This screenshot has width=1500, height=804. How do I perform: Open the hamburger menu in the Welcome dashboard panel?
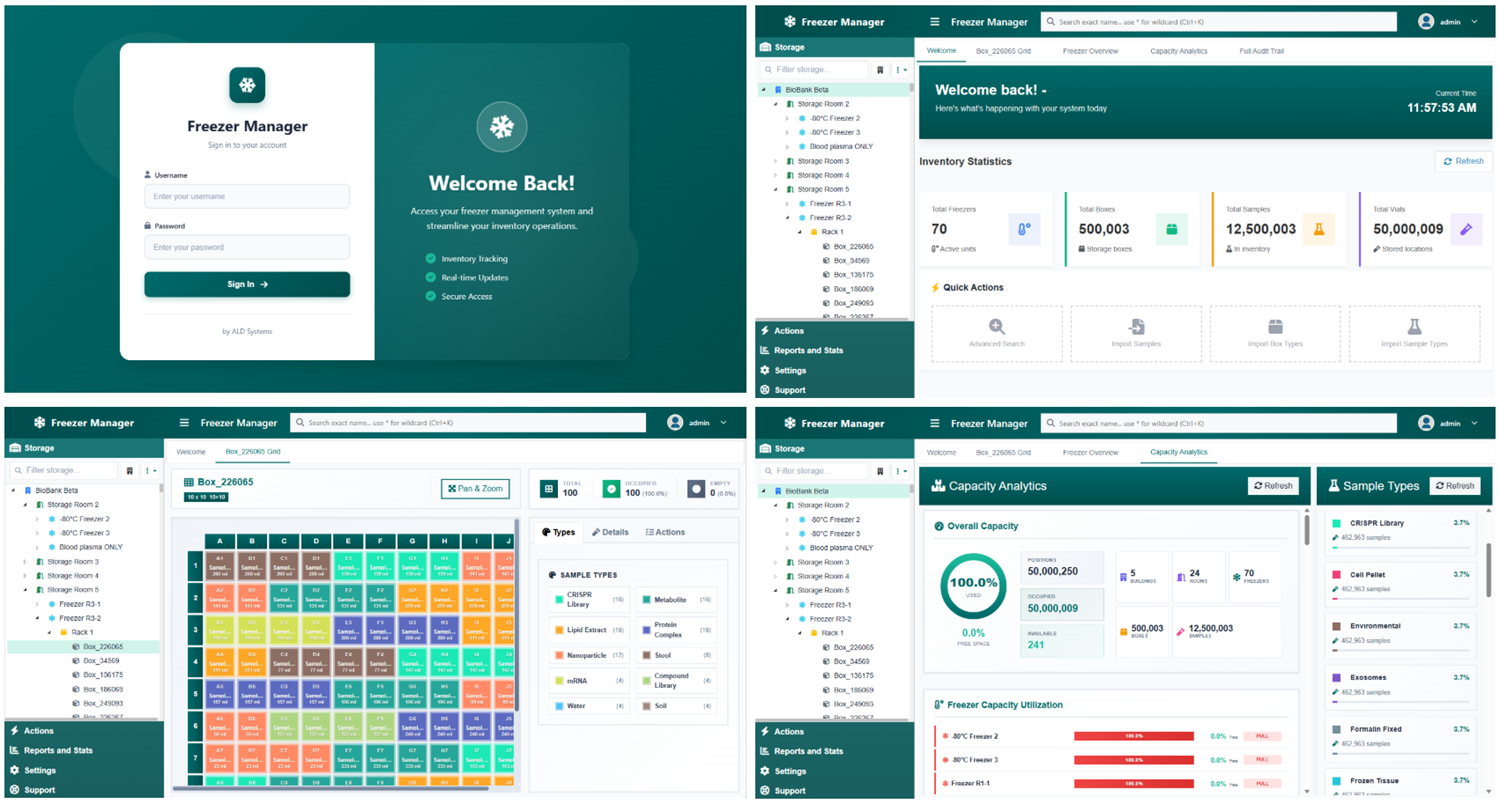pyautogui.click(x=934, y=22)
